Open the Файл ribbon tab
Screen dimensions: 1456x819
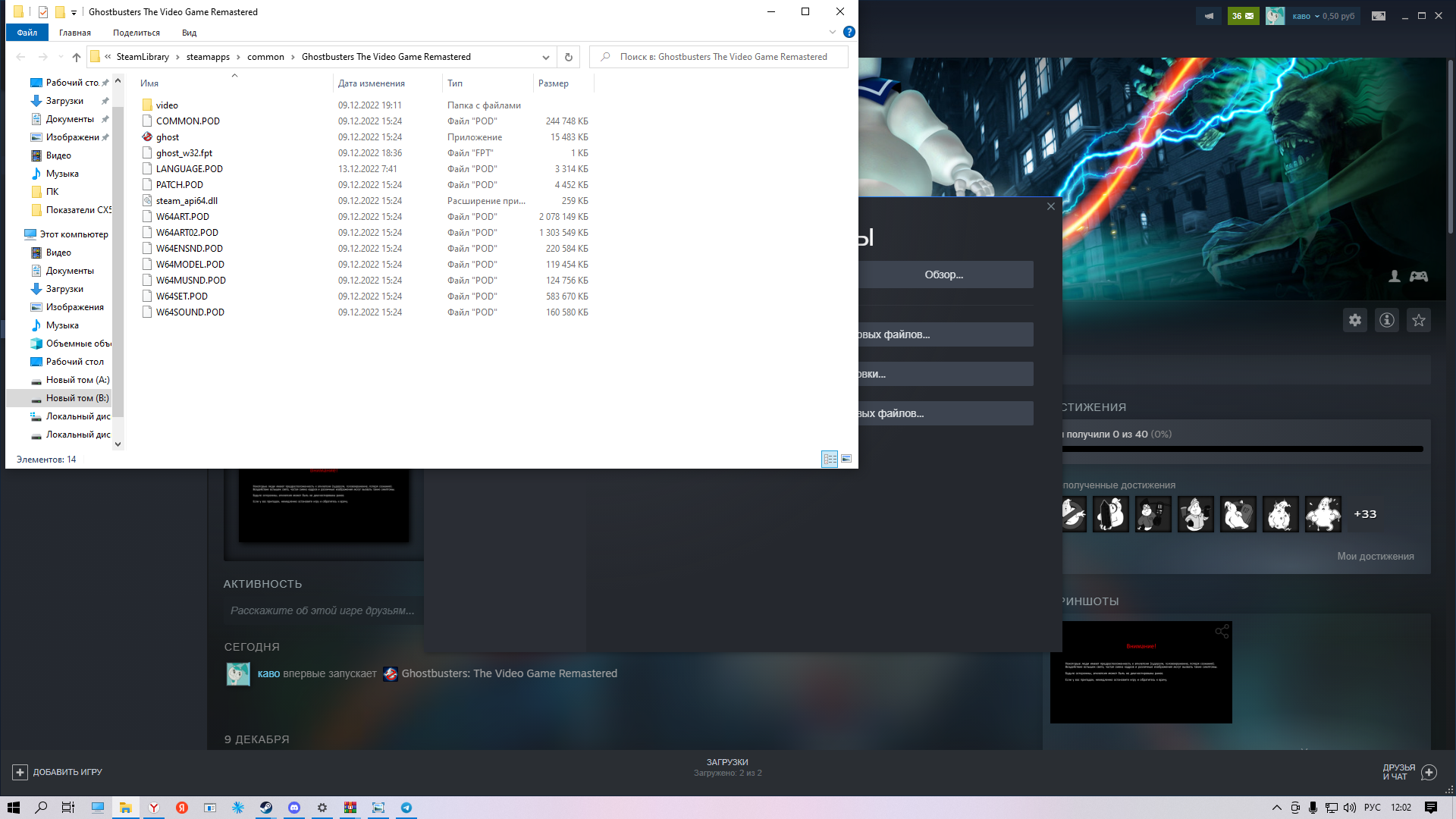pos(27,33)
